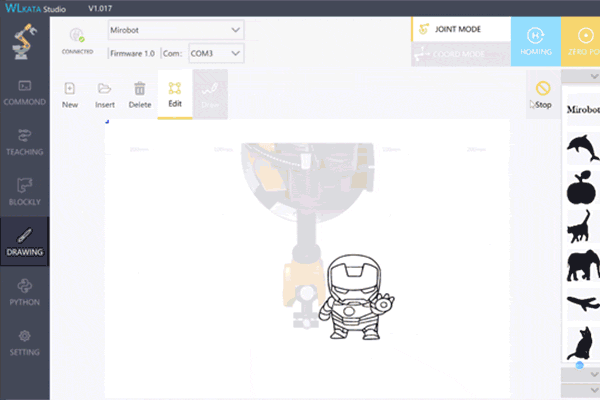
Task: Click the Homing button
Action: tap(529, 41)
